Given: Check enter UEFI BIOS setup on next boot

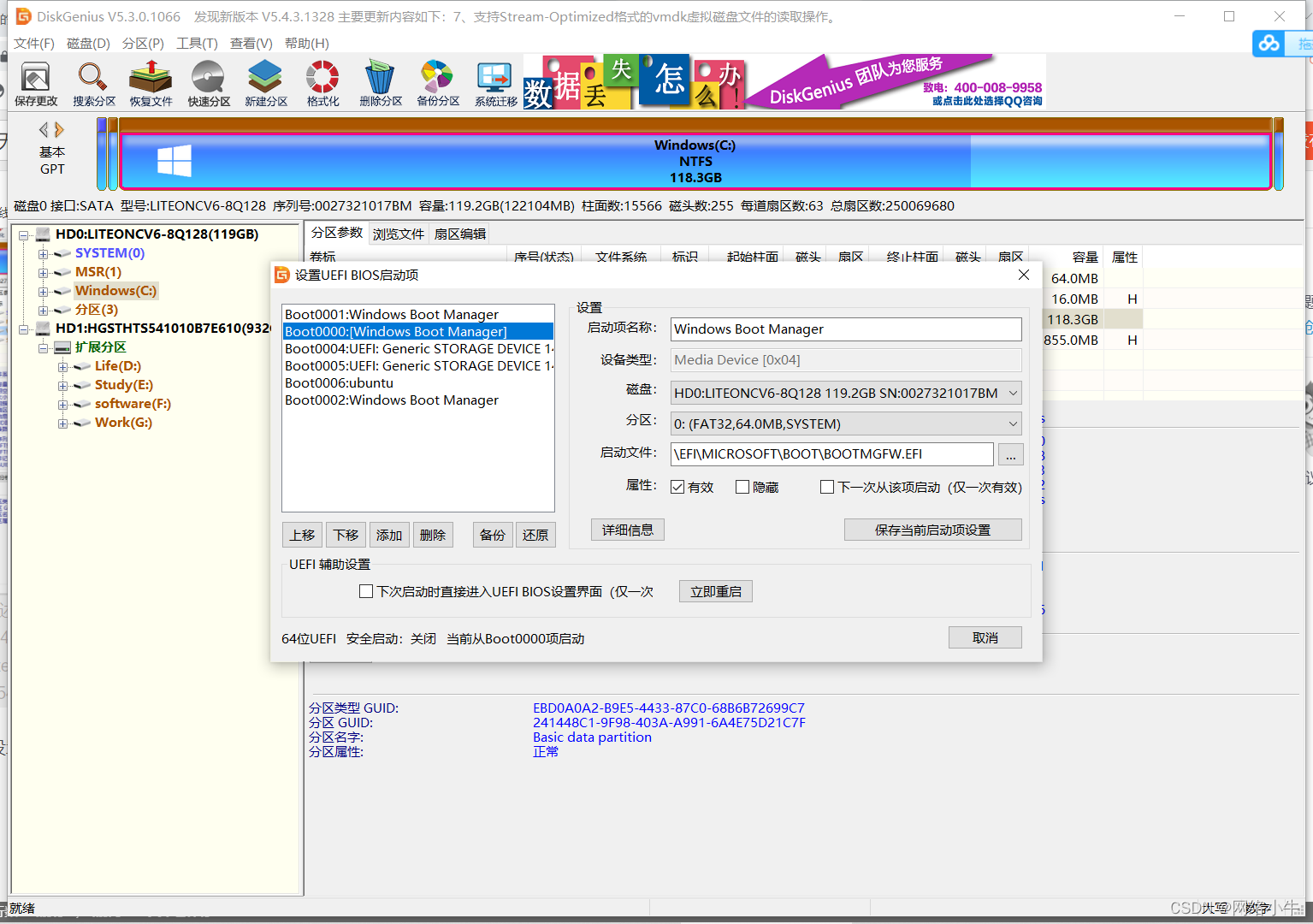Looking at the screenshot, I should coord(366,591).
